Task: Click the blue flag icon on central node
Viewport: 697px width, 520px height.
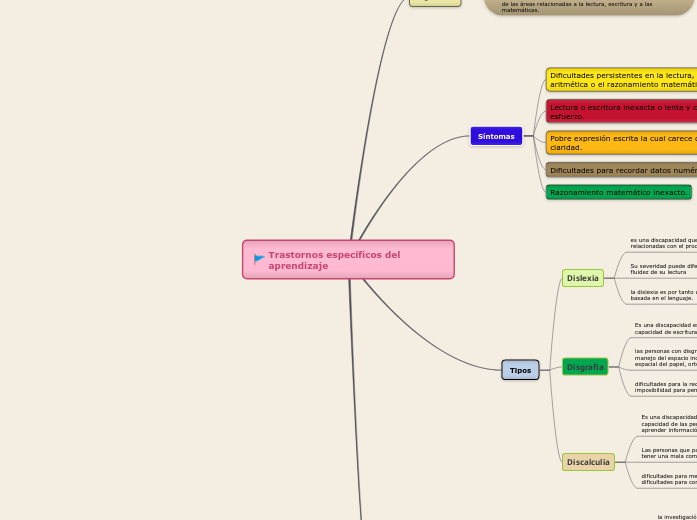Action: point(259,259)
